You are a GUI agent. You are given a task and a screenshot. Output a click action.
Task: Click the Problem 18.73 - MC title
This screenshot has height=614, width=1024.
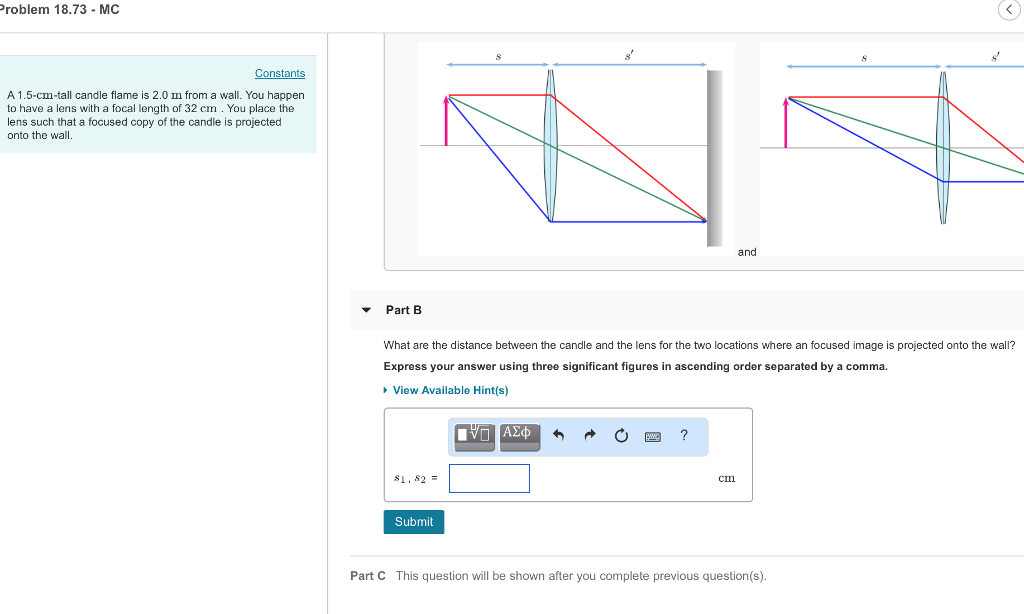(x=59, y=10)
